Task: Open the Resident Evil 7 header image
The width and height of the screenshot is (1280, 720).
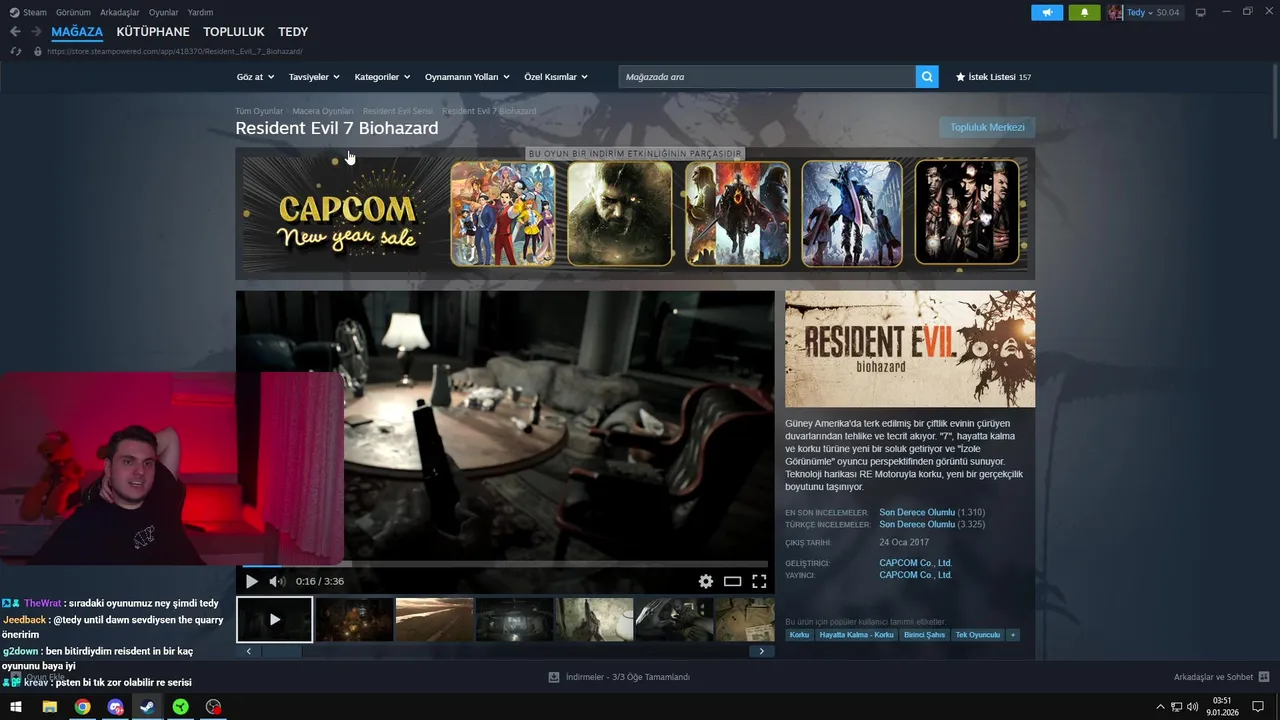Action: [910, 349]
